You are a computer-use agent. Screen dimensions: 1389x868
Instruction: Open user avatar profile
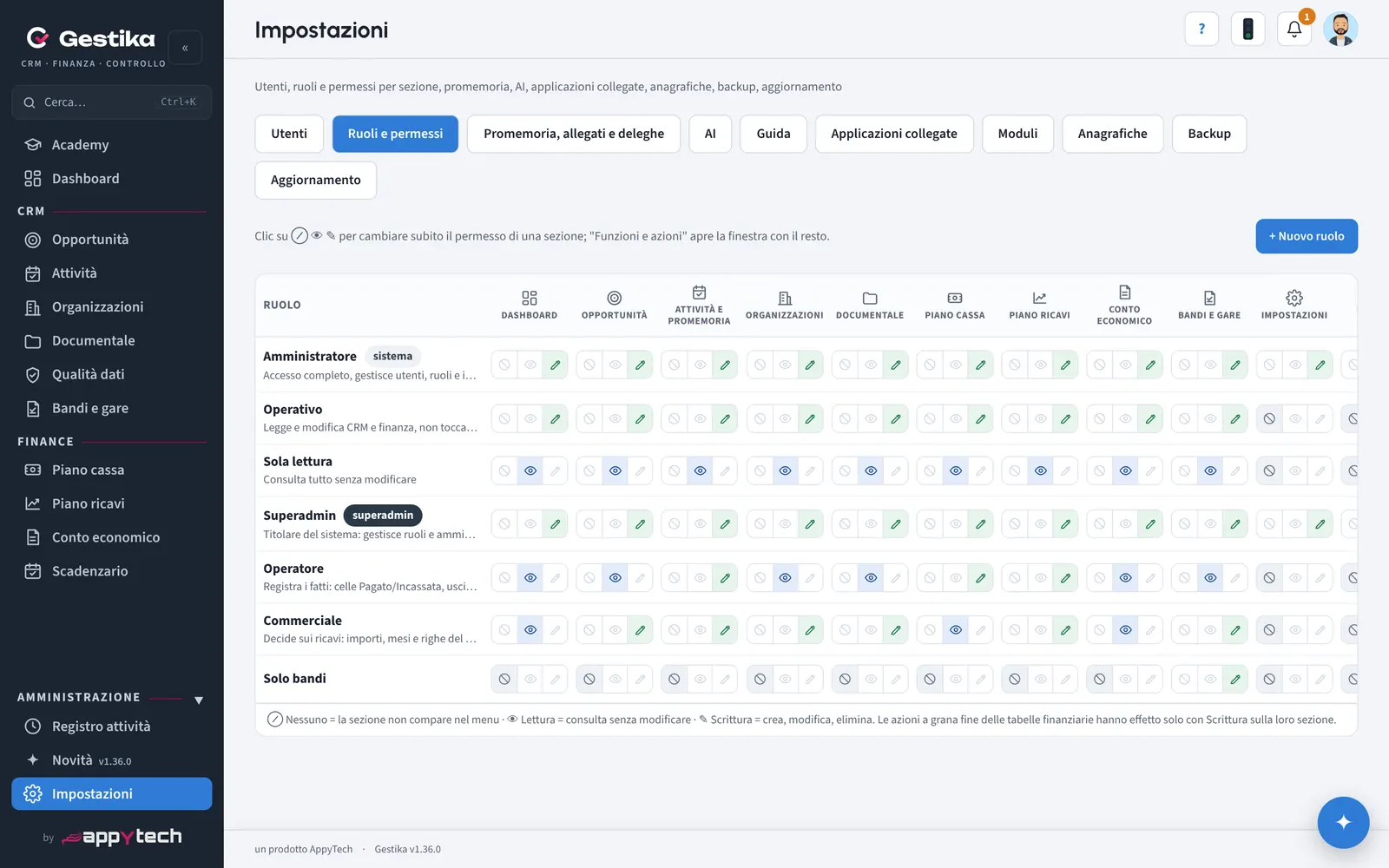pyautogui.click(x=1340, y=29)
